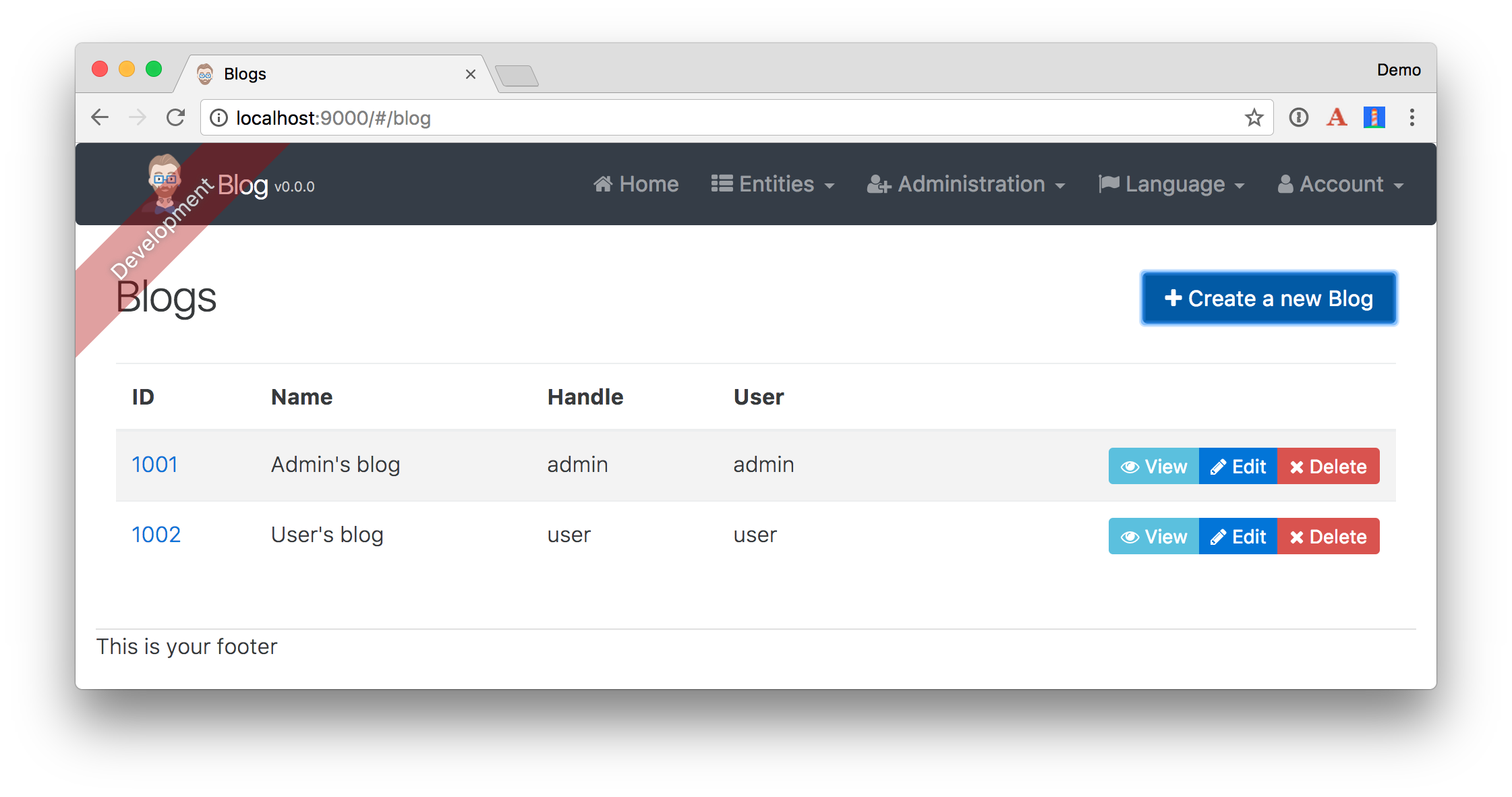Expand the Language dropdown
Screen dimensions: 1512x797
pos(1171,184)
